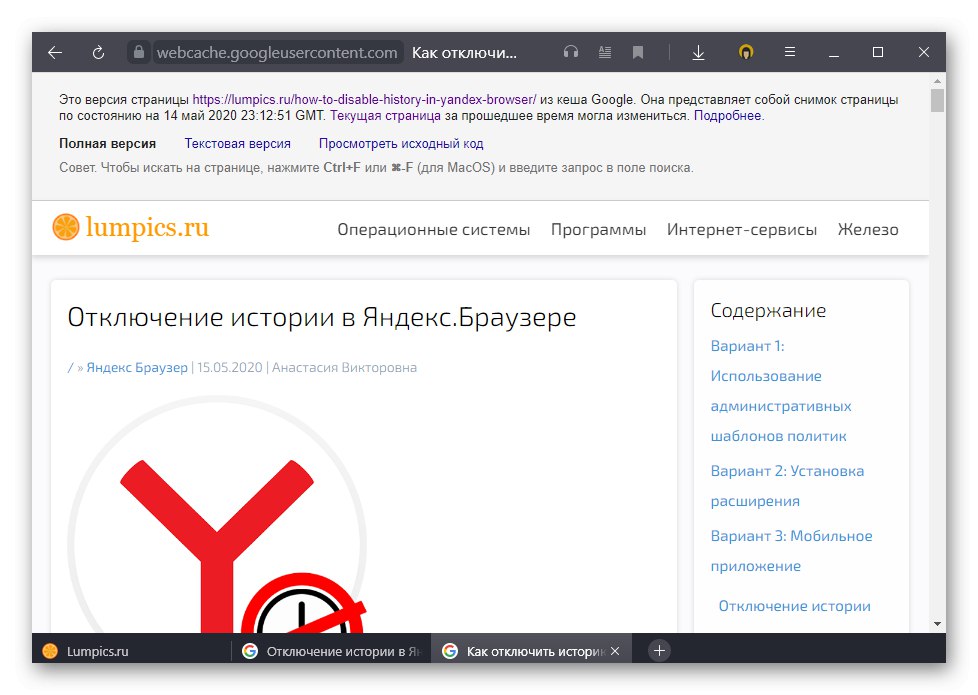The image size is (978, 695).
Task: Click the article heading 'Отключение истории в Яндекс.Браузере'
Action: (322, 317)
